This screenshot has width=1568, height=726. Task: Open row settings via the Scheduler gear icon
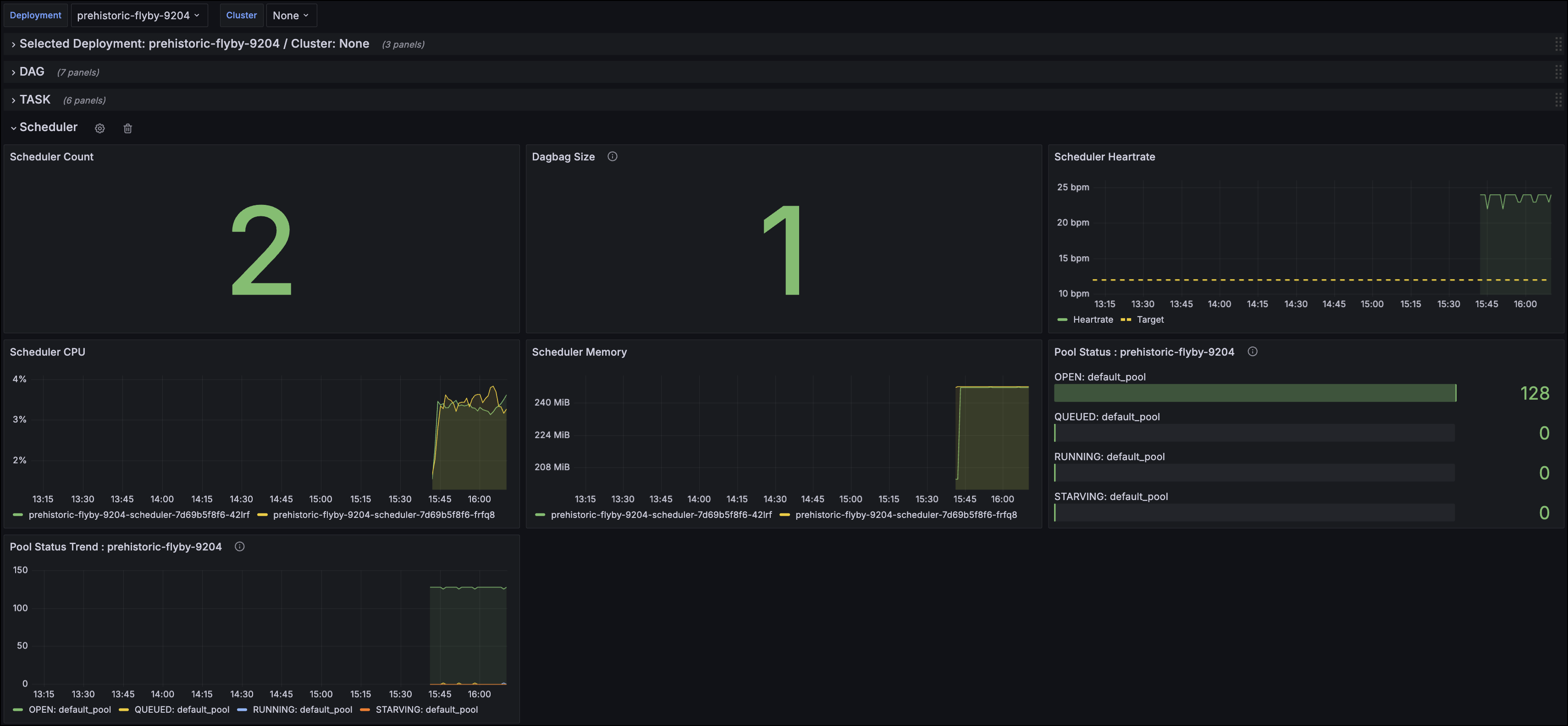point(100,128)
